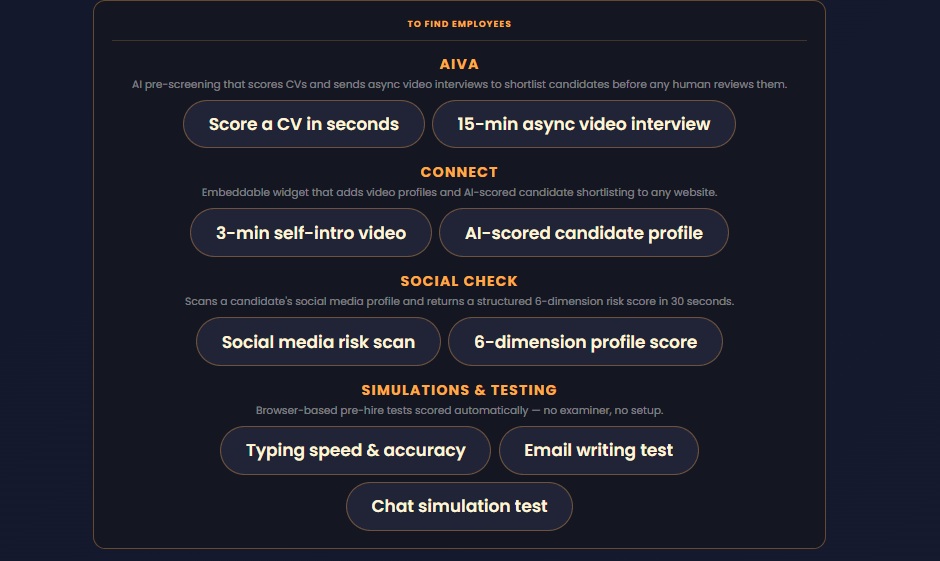940x561 pixels.
Task: Start the Typing speed & accuracy test
Action: [x=355, y=450]
